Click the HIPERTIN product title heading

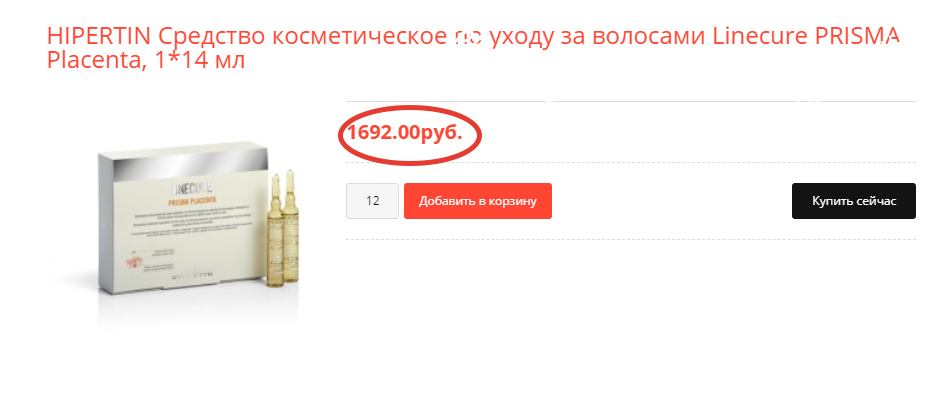473,48
